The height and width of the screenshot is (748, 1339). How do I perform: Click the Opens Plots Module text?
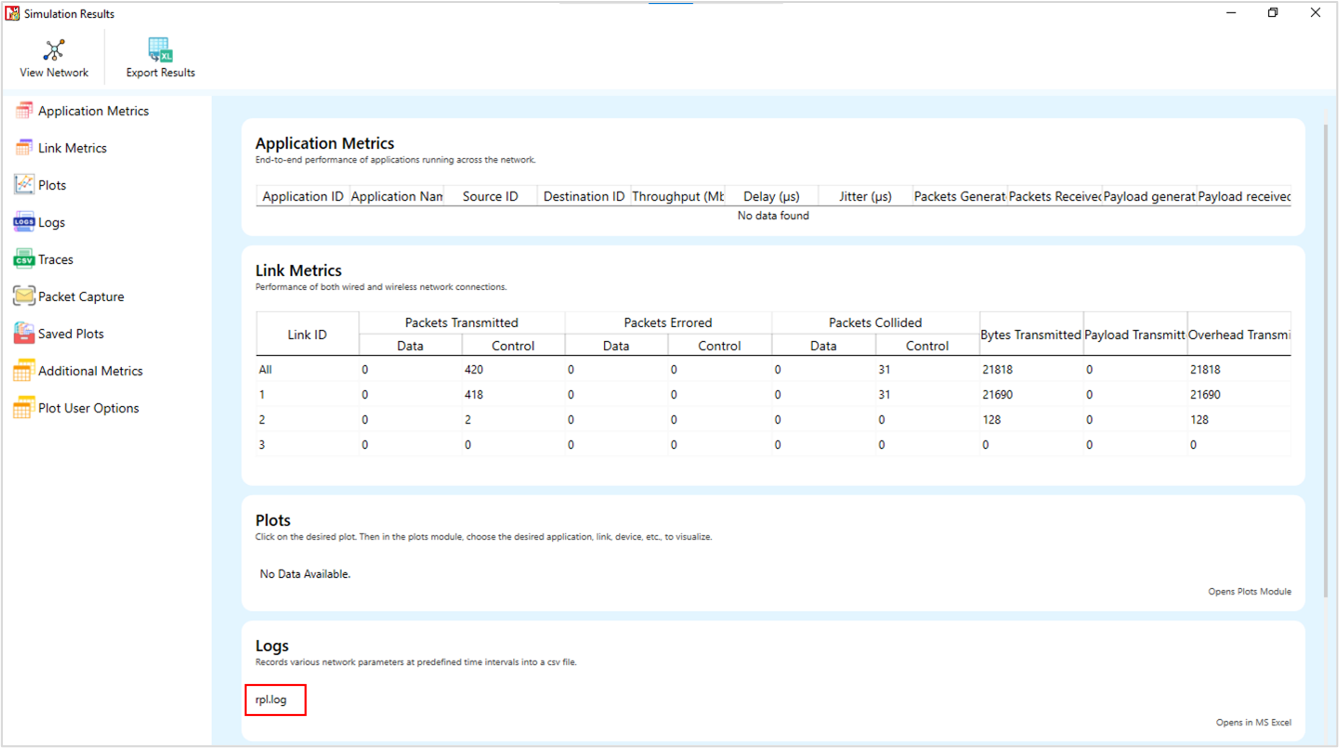[1249, 592]
